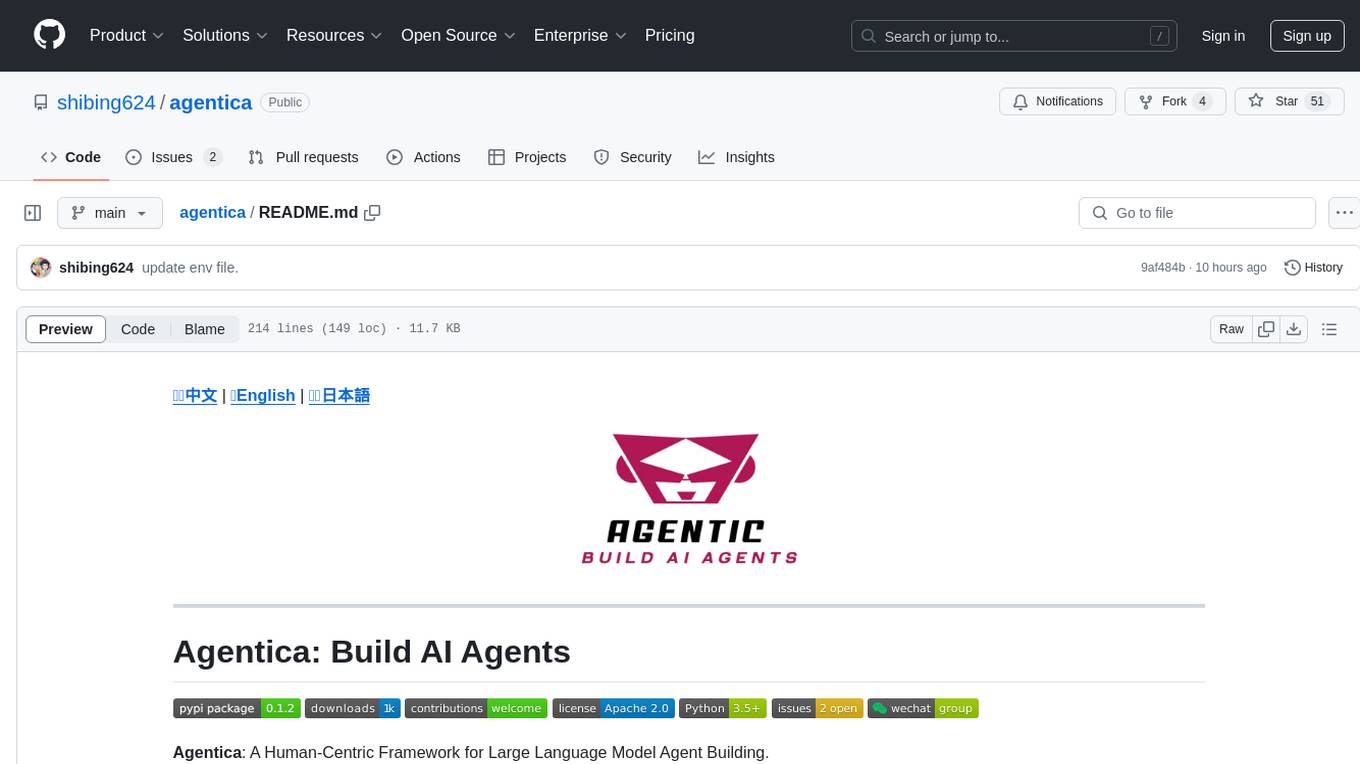Switch README to English
This screenshot has height=764, width=1360.
pos(263,395)
